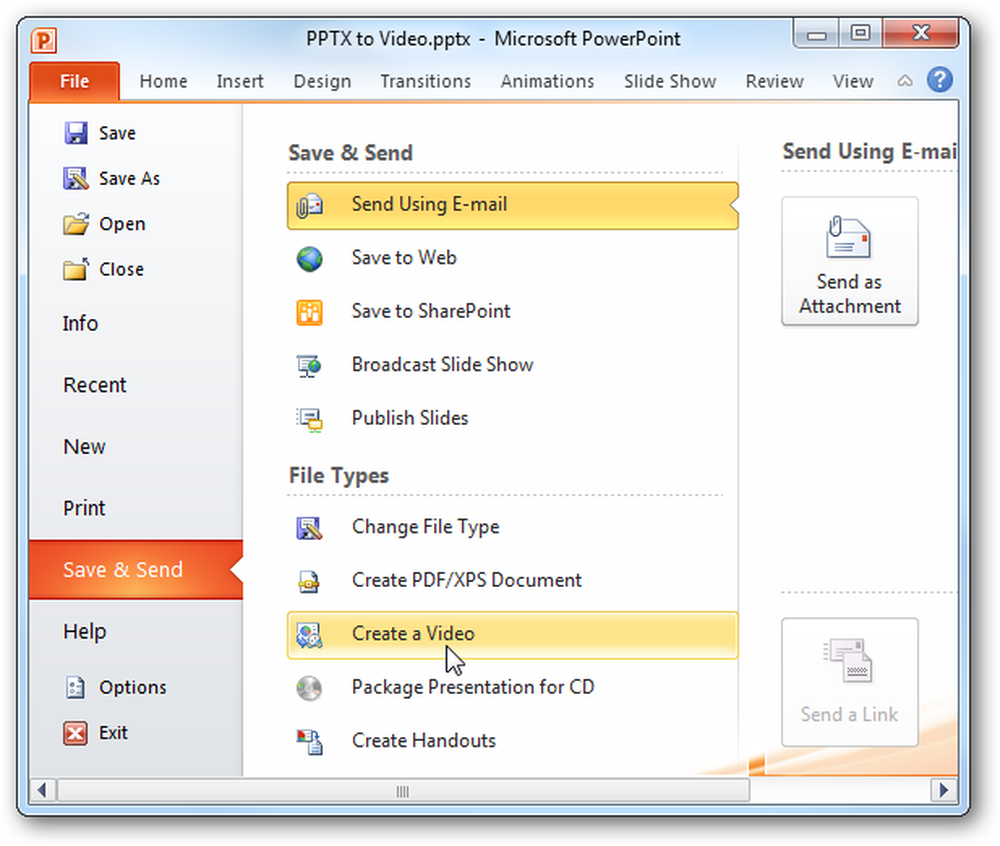Click the red Exit icon
Image resolution: width=1000 pixels, height=846 pixels.
tap(75, 733)
